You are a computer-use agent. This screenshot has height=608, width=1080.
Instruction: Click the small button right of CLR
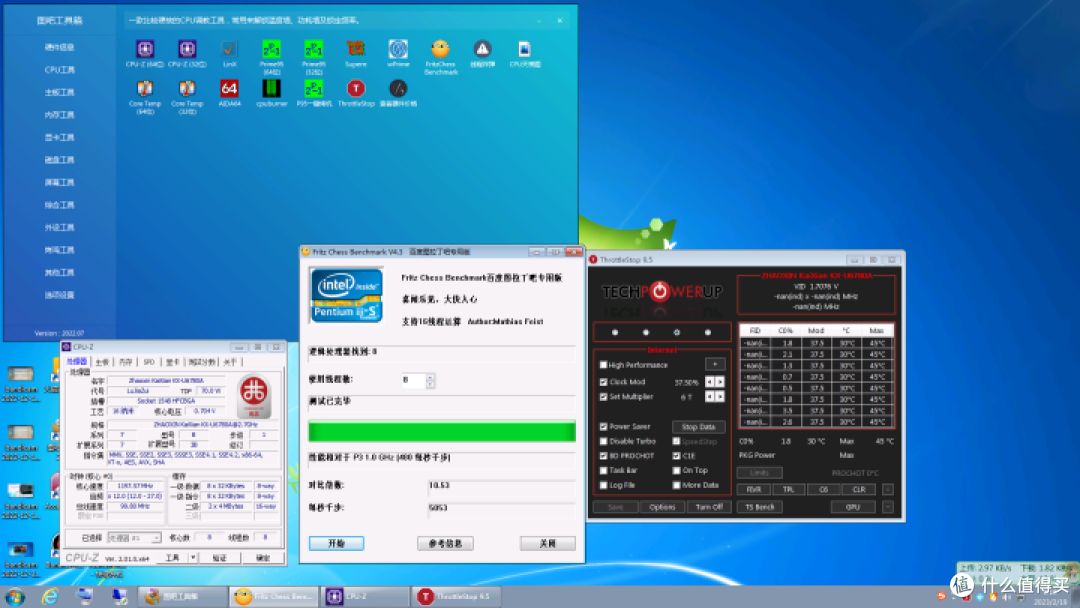point(888,490)
